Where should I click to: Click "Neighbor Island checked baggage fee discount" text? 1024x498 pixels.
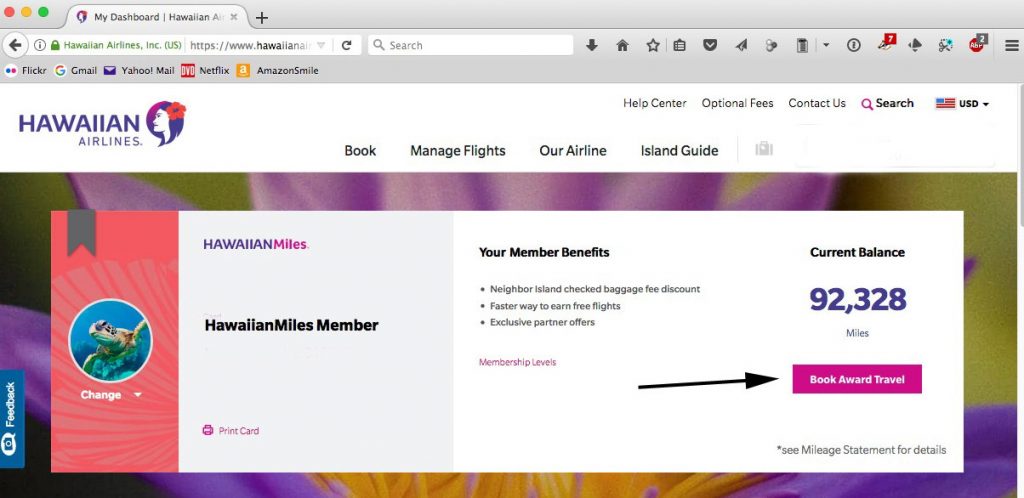[595, 288]
